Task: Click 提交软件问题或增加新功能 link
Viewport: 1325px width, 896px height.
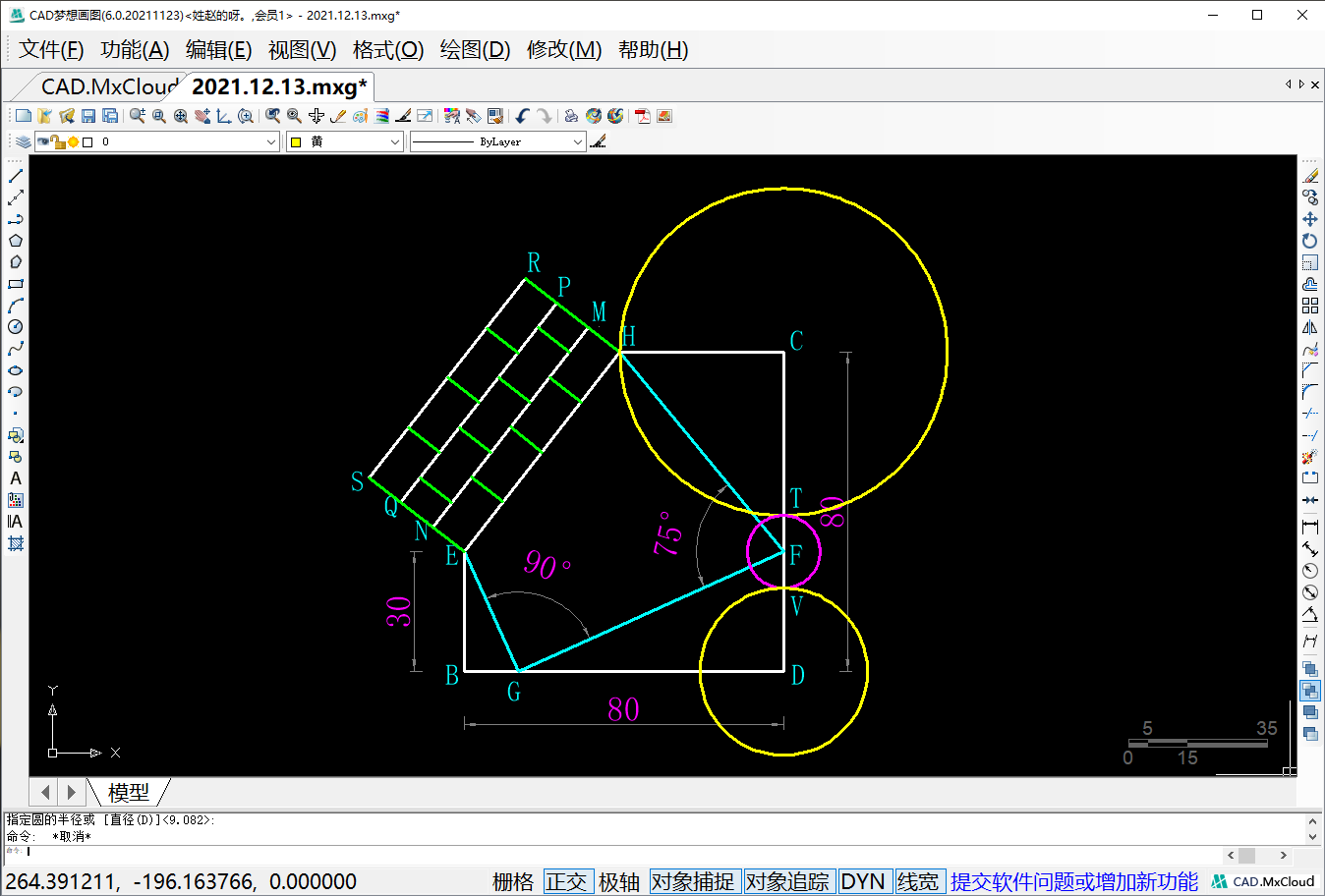Action: click(x=1074, y=881)
